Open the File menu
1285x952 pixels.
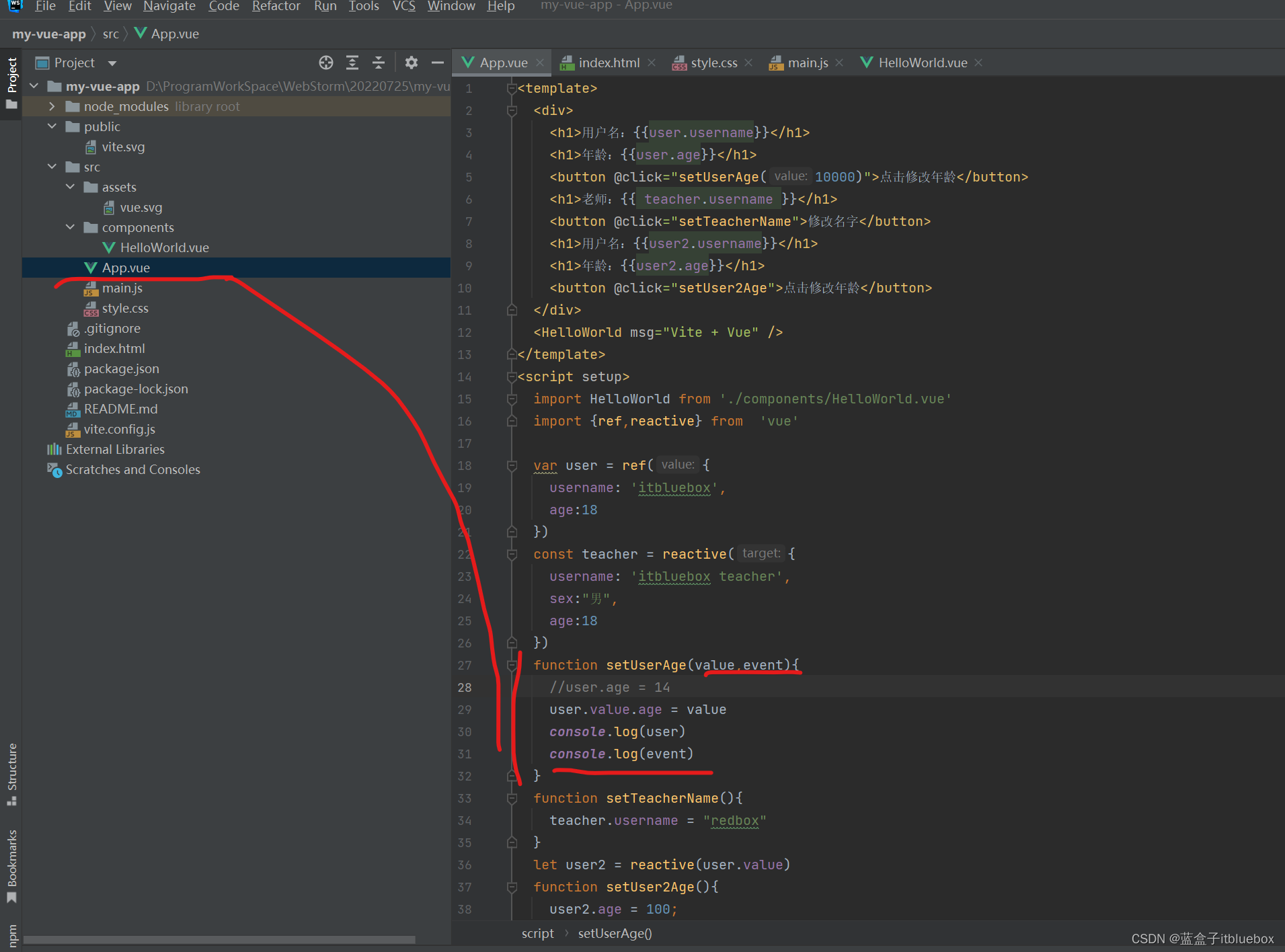(45, 6)
